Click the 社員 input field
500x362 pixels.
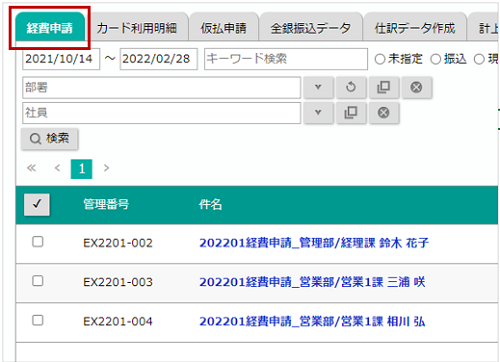[x=161, y=113]
